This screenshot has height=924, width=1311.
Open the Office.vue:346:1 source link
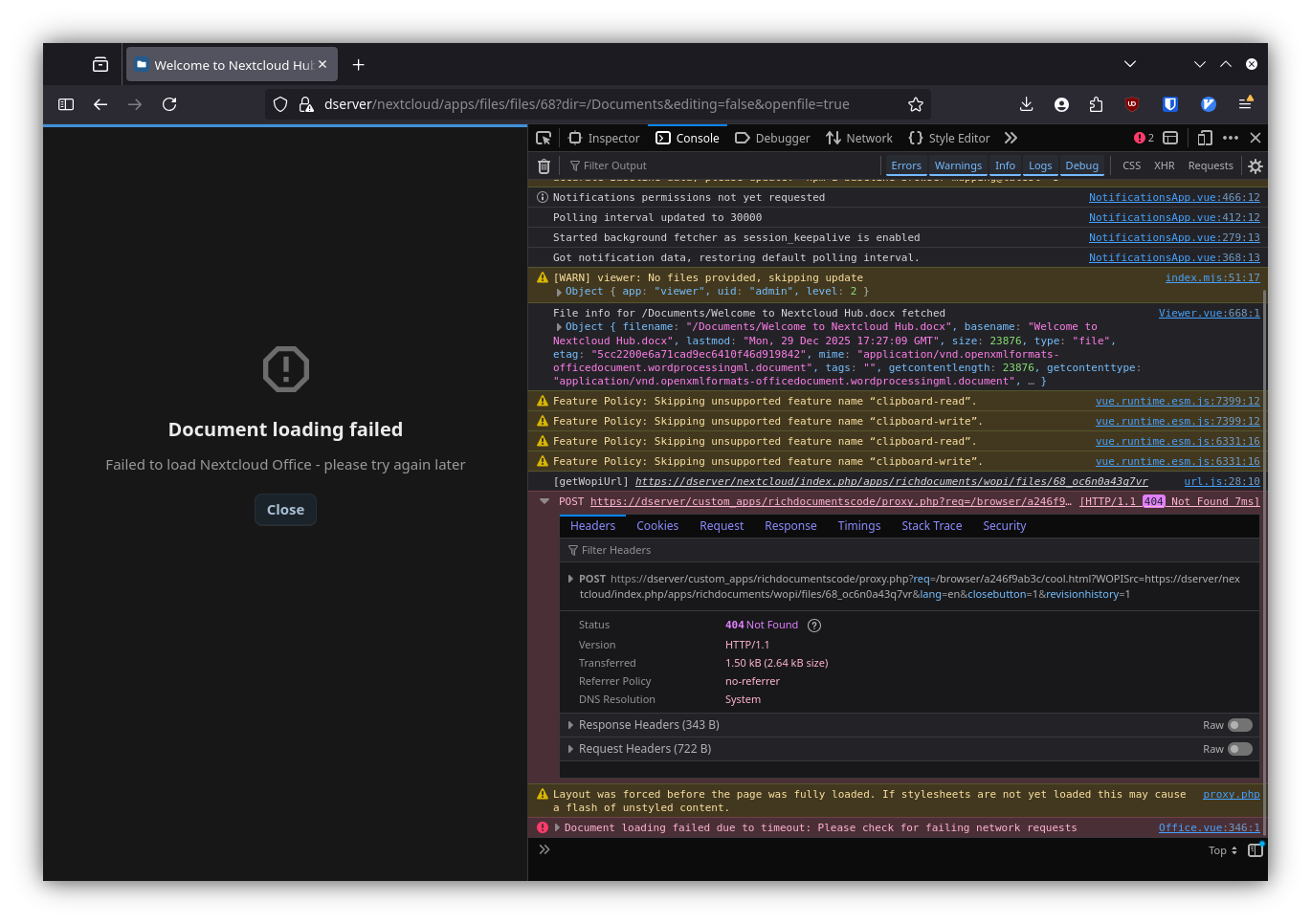point(1209,827)
